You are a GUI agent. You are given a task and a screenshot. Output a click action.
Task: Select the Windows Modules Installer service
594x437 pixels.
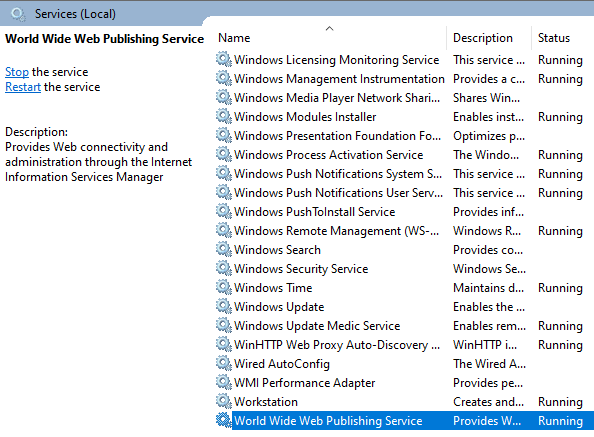point(305,117)
